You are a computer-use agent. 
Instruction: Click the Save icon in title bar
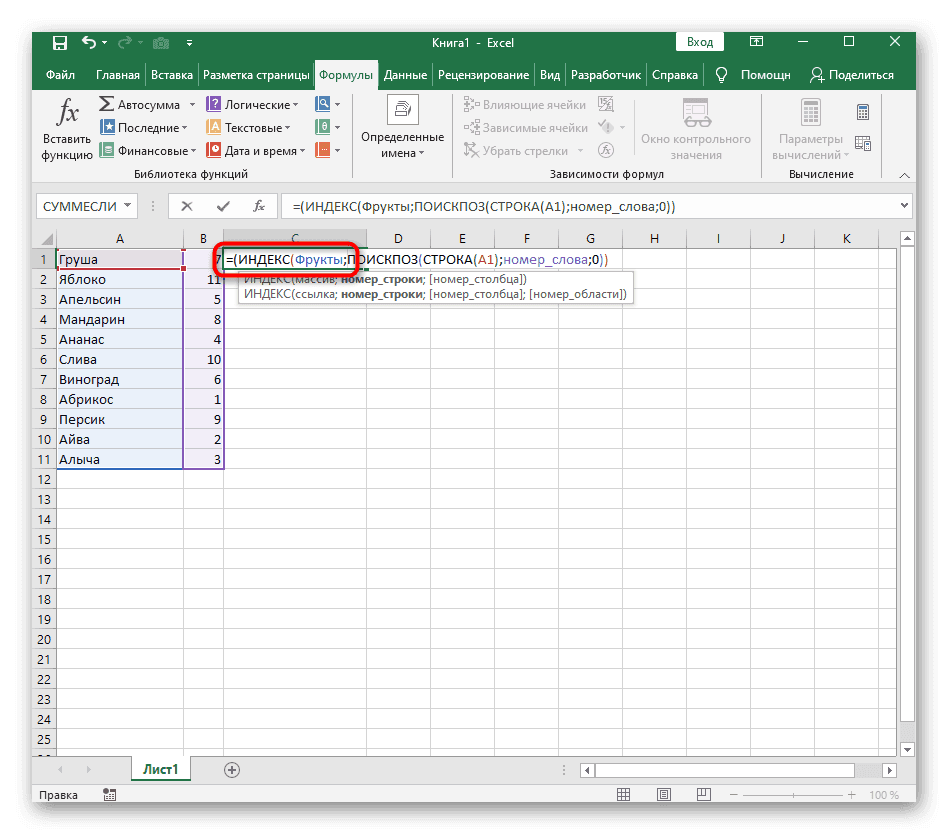[x=60, y=43]
